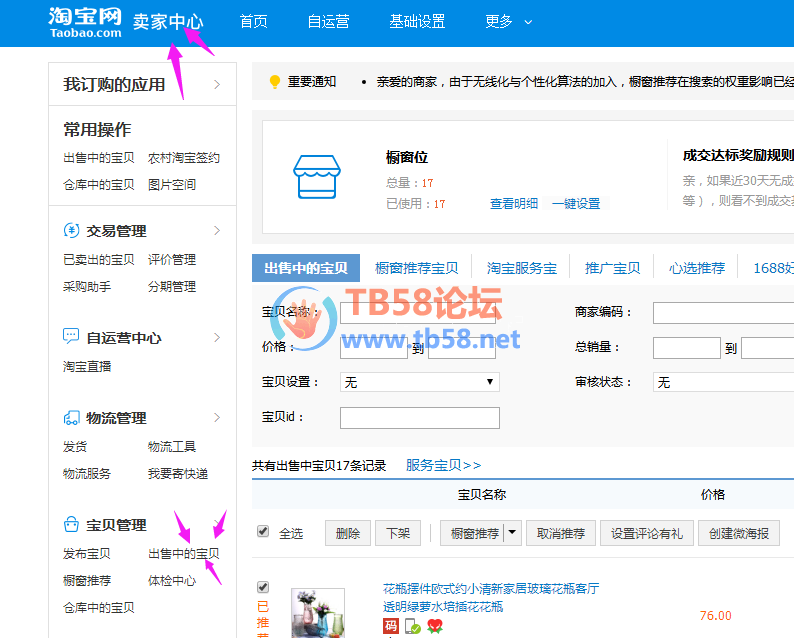Open 出售中的宝贝 under 常用操作
Viewport: 794px width, 638px height.
tap(99, 157)
